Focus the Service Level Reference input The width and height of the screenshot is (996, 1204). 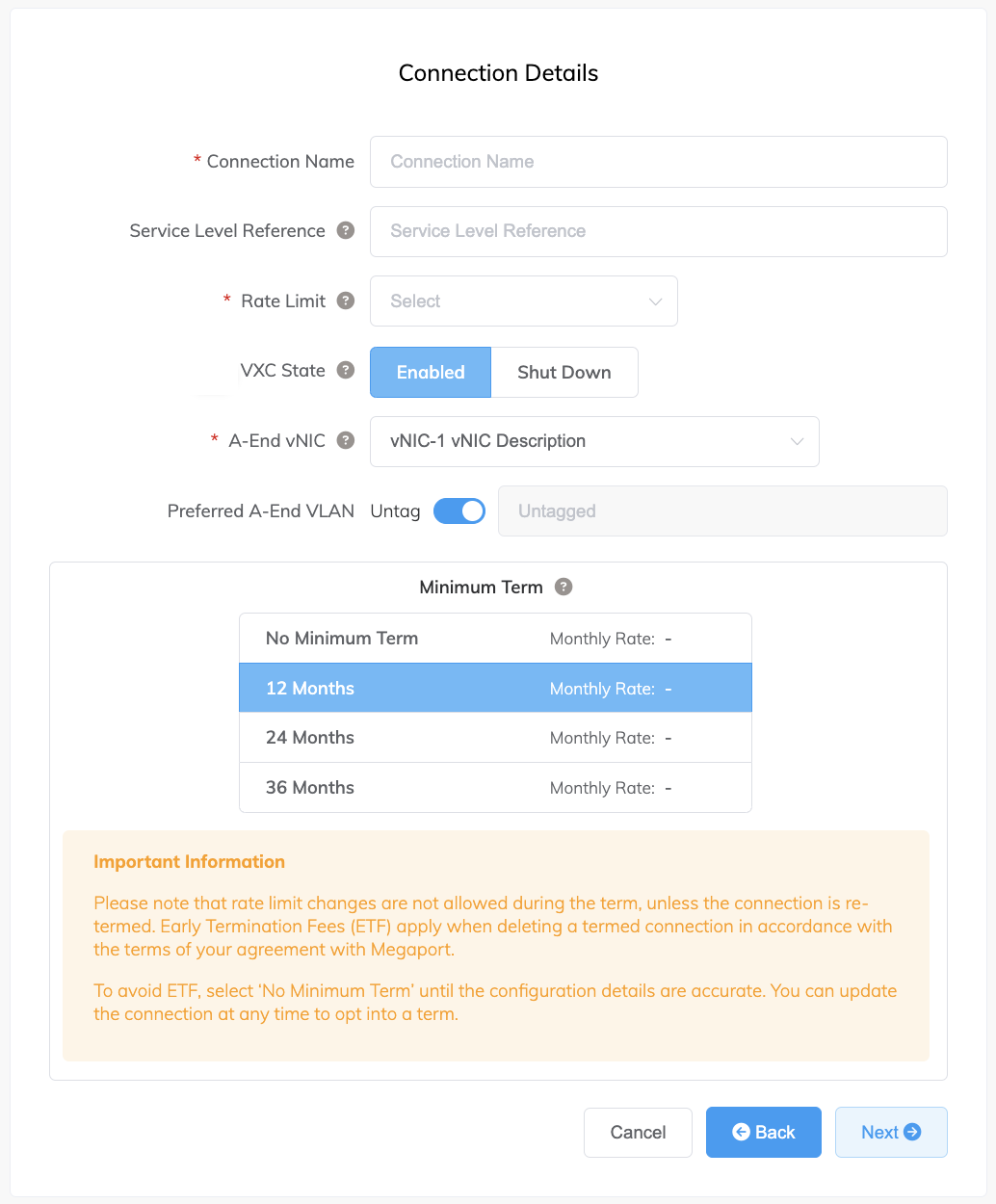point(658,231)
